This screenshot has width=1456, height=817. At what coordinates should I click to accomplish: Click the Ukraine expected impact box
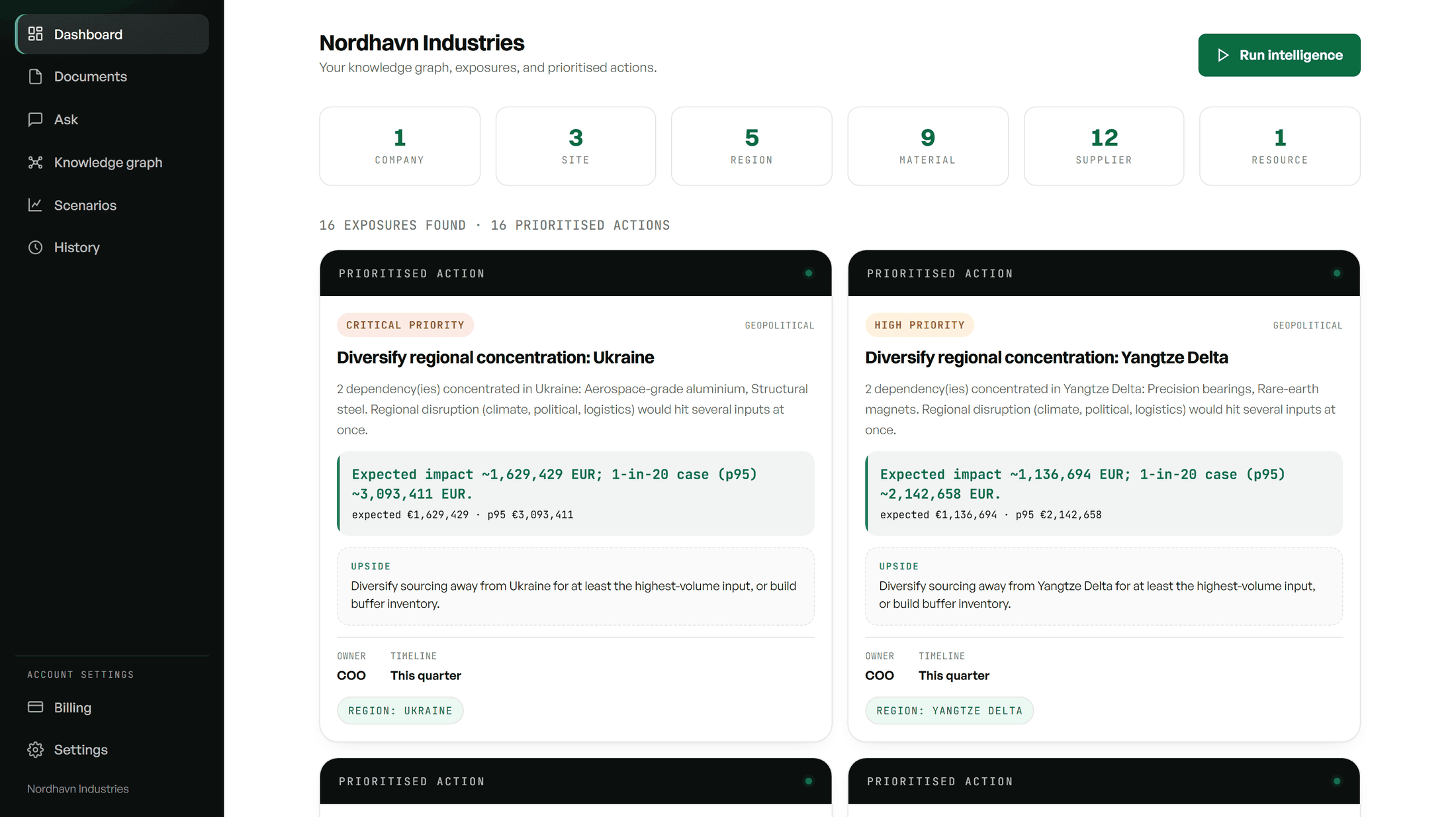(576, 493)
